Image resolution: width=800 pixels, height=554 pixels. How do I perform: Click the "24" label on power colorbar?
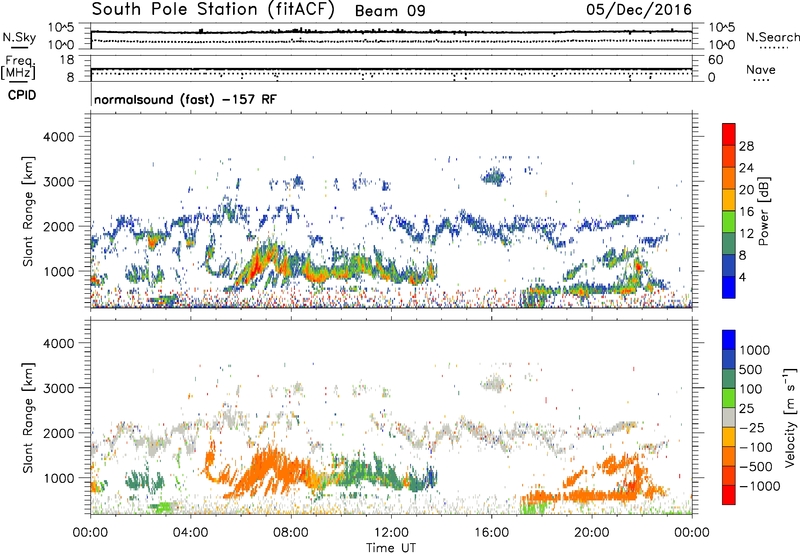[746, 168]
